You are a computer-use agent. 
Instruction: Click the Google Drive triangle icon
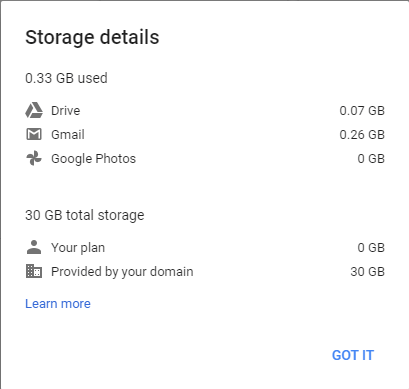click(x=34, y=110)
